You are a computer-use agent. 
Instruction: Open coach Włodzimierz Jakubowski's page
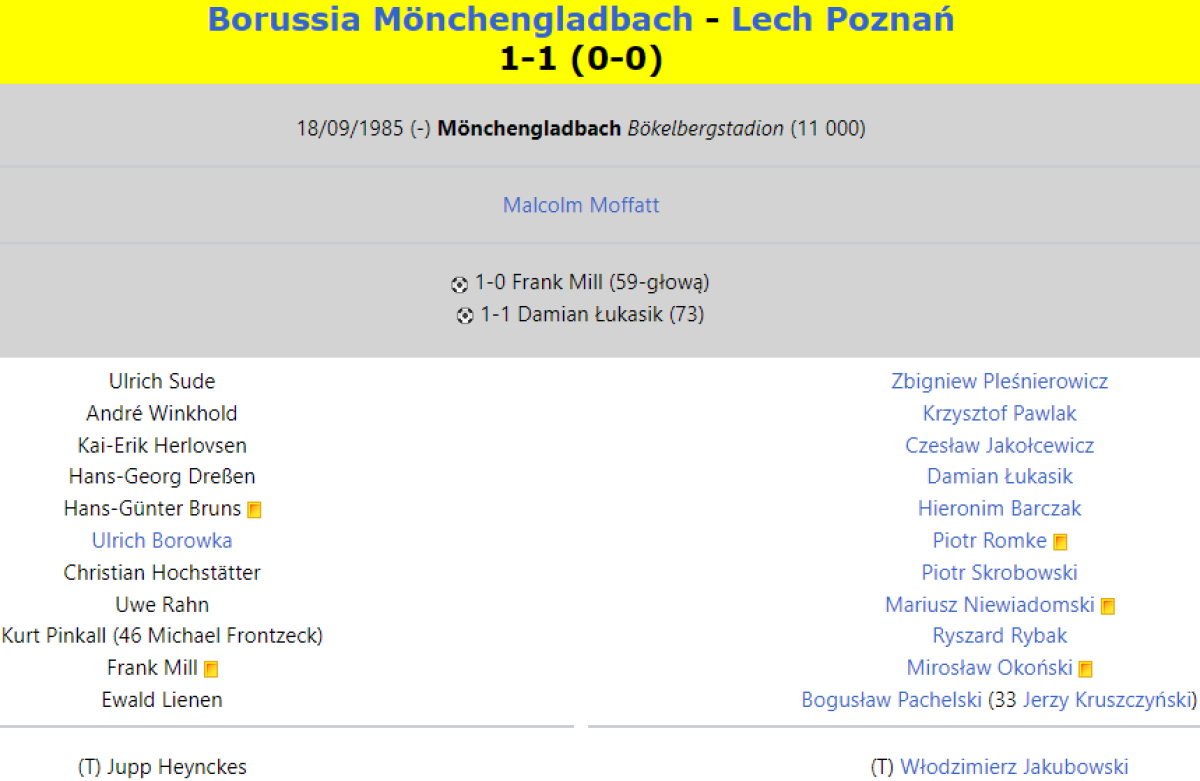pos(1014,767)
